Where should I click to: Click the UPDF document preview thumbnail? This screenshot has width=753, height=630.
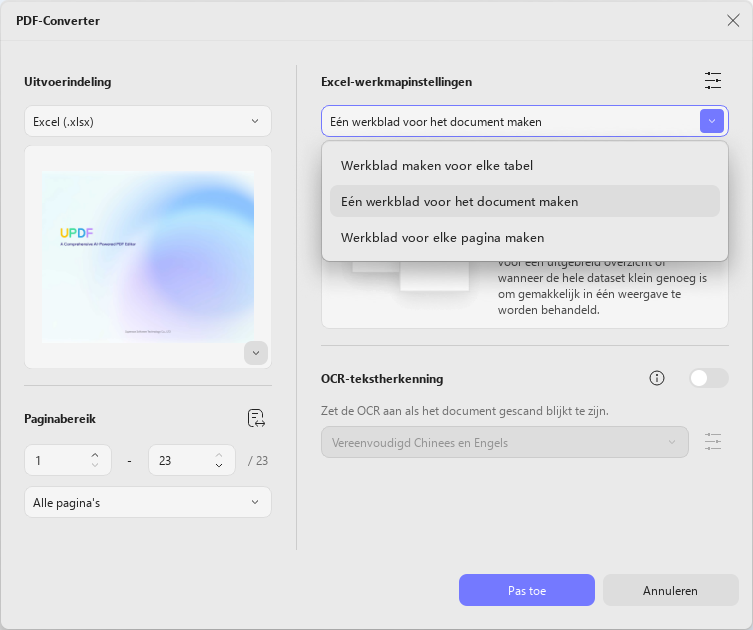pos(148,257)
